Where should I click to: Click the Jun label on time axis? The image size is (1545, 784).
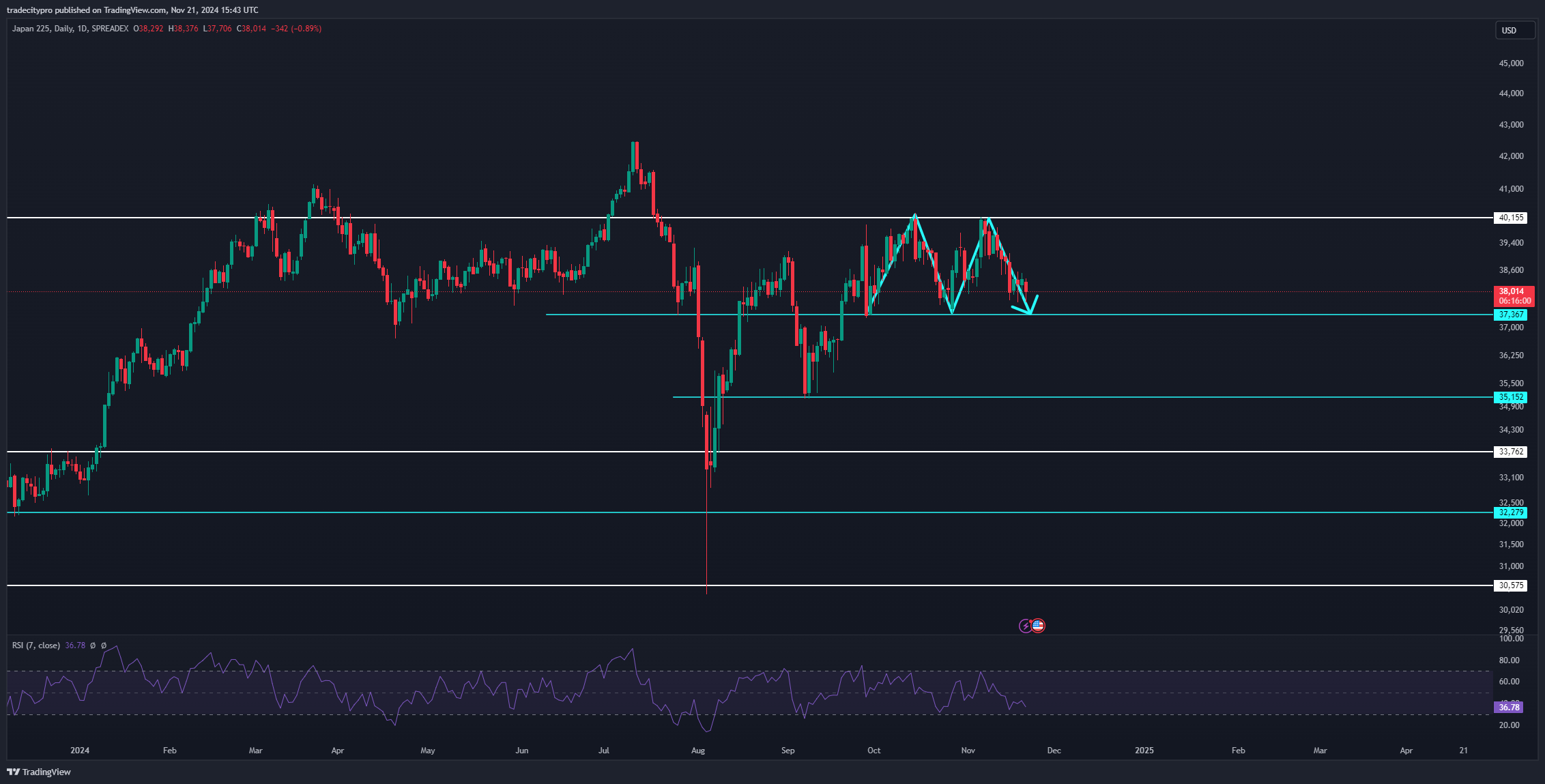click(522, 751)
